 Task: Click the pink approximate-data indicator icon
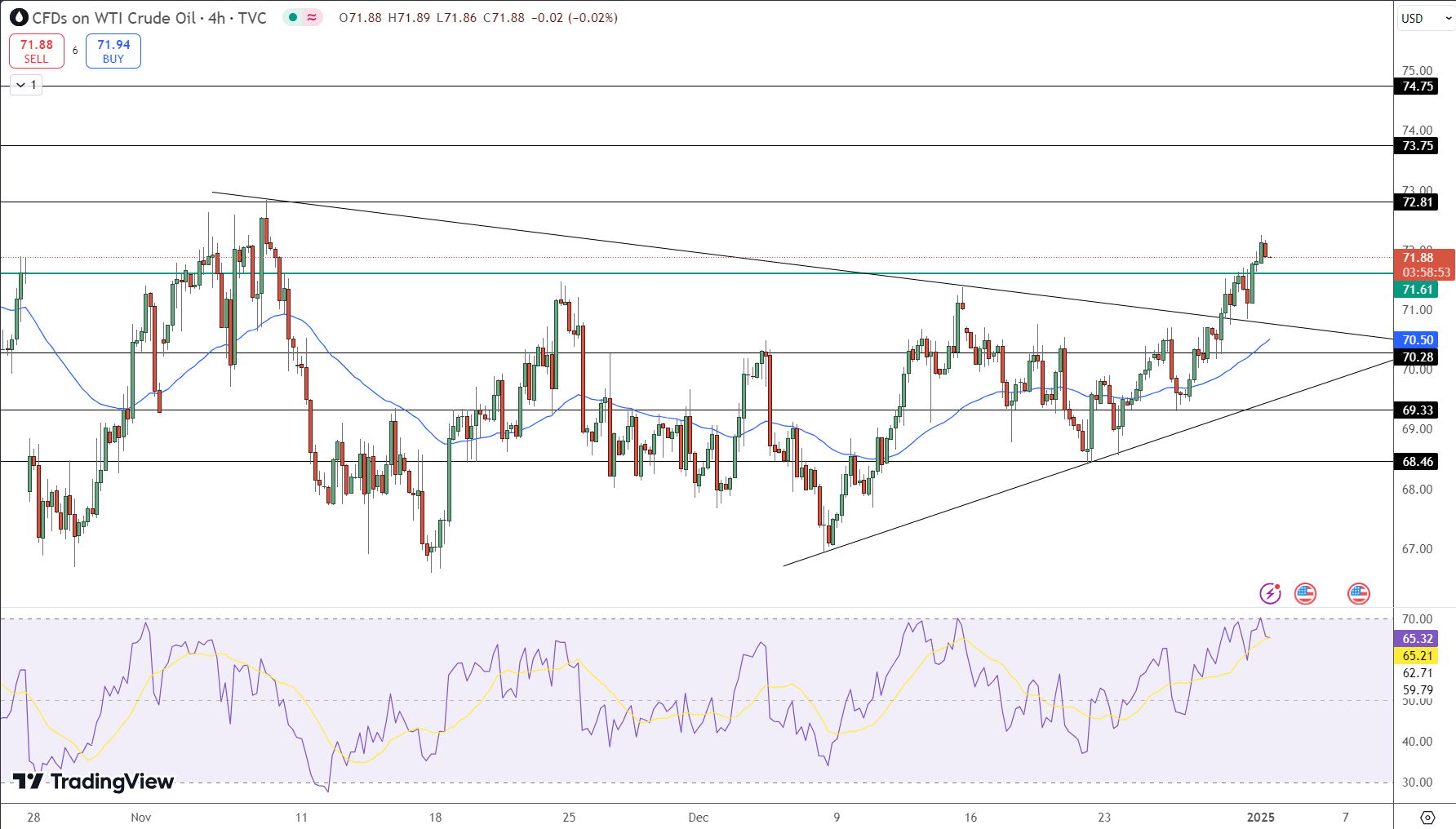pos(312,17)
